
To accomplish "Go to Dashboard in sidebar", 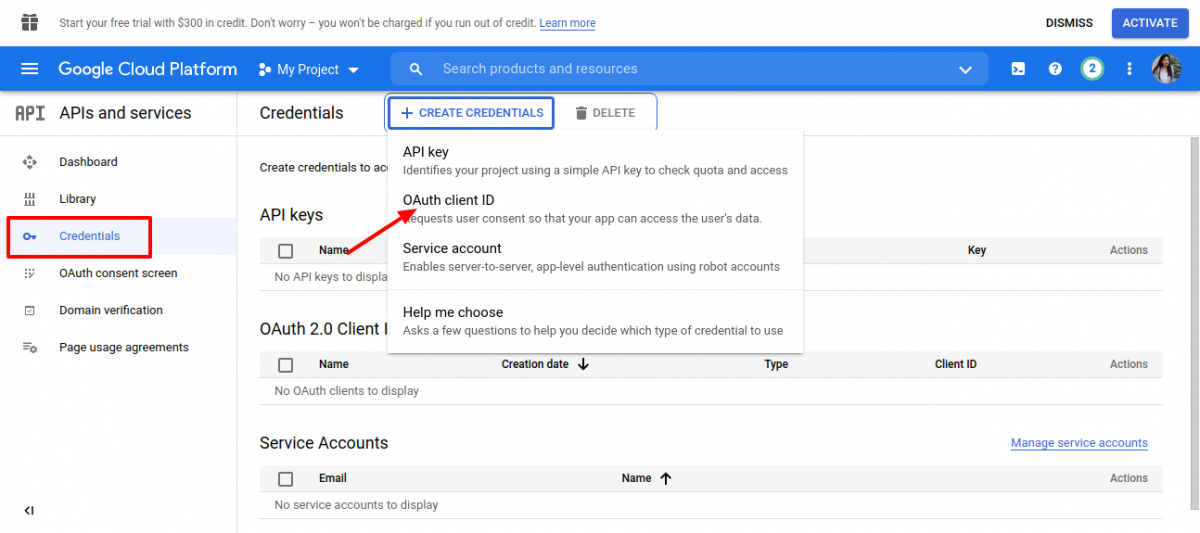I will pos(88,162).
